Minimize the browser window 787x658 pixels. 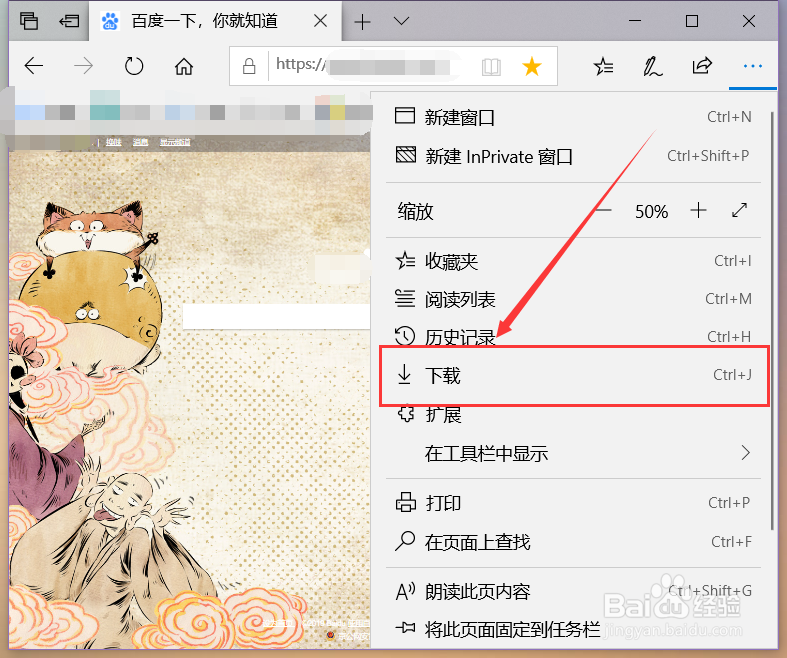(x=635, y=21)
